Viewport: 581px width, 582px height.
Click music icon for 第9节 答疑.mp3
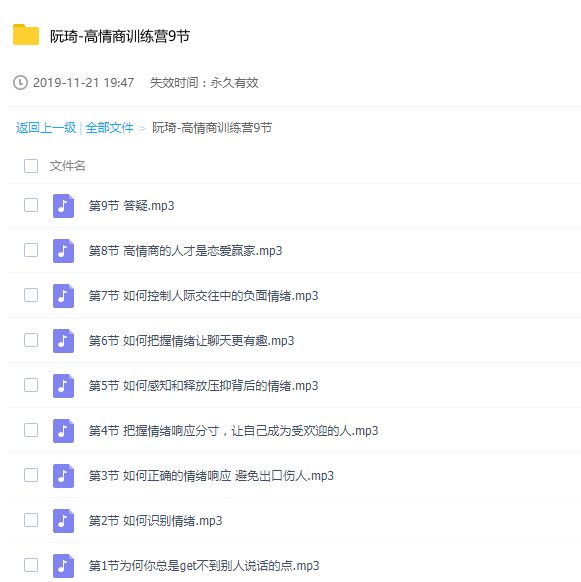(63, 206)
